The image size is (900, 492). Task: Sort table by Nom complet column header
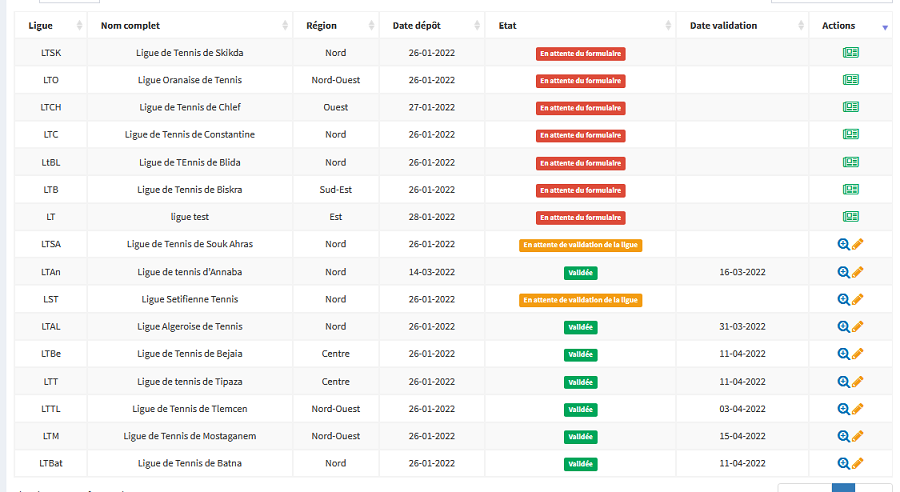190,25
